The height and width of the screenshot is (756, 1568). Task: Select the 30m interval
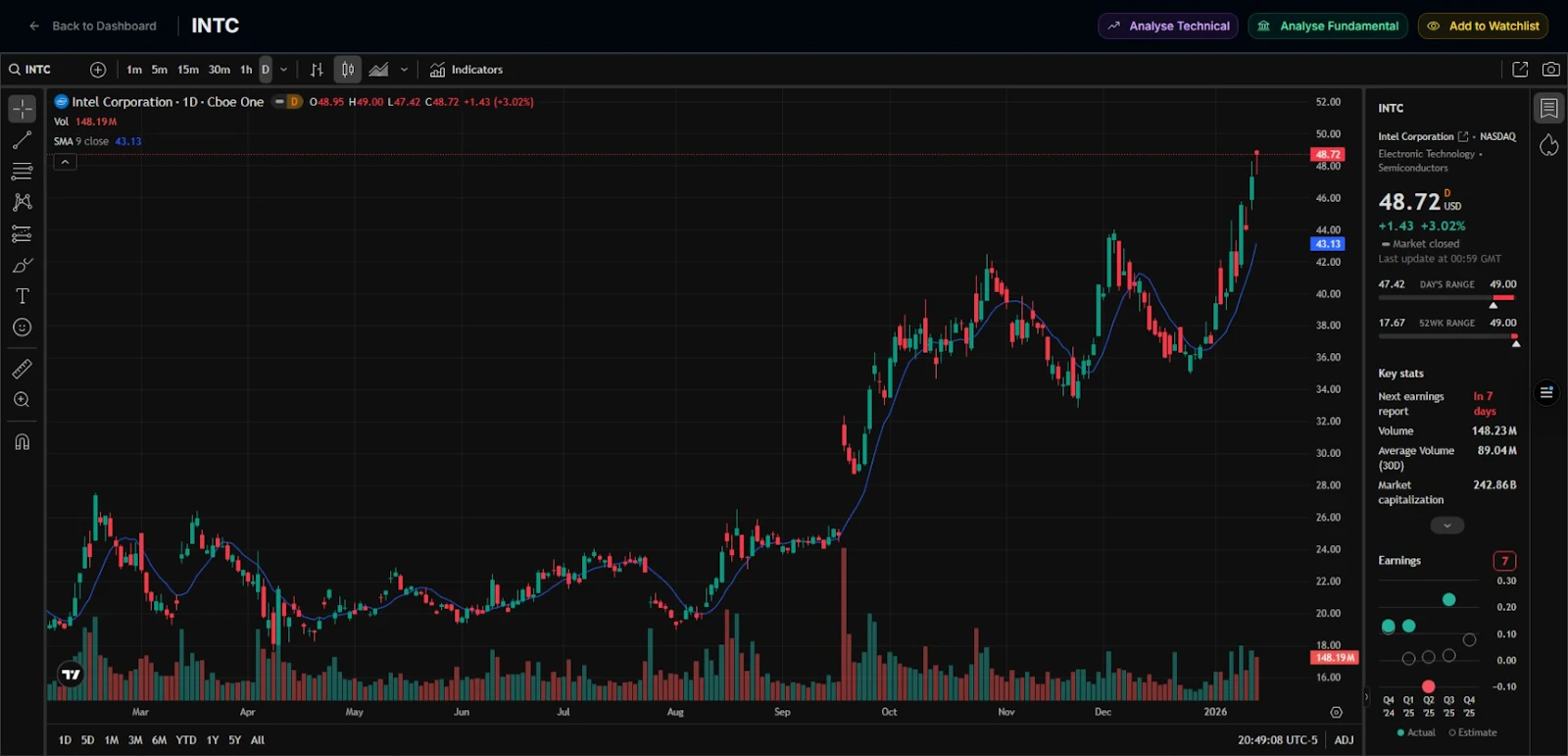tap(220, 70)
